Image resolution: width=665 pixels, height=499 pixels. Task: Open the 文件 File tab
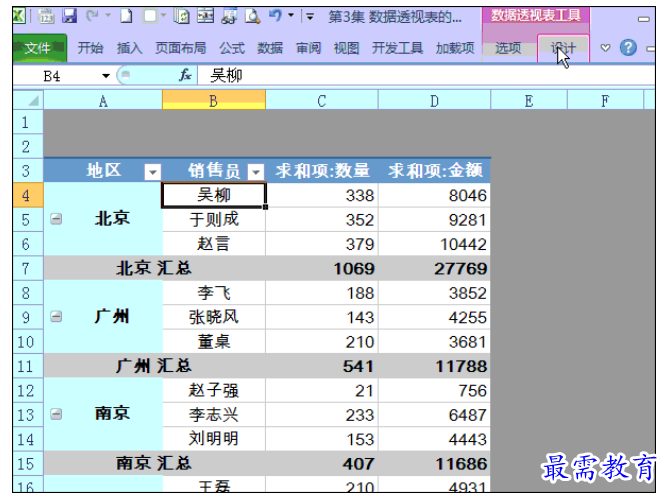tap(39, 48)
